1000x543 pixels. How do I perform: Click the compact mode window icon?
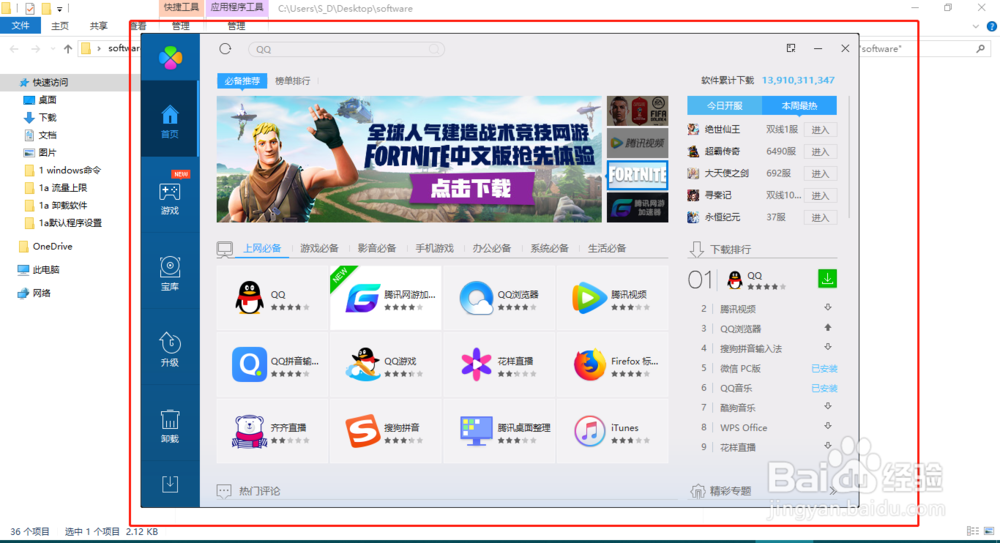coord(791,48)
